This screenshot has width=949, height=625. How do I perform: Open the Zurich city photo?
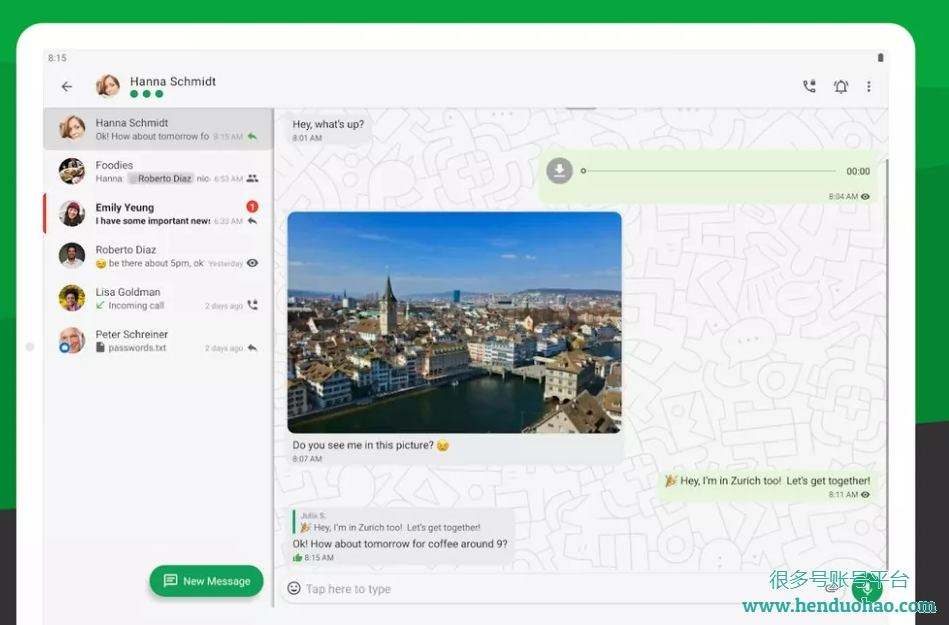pos(455,322)
